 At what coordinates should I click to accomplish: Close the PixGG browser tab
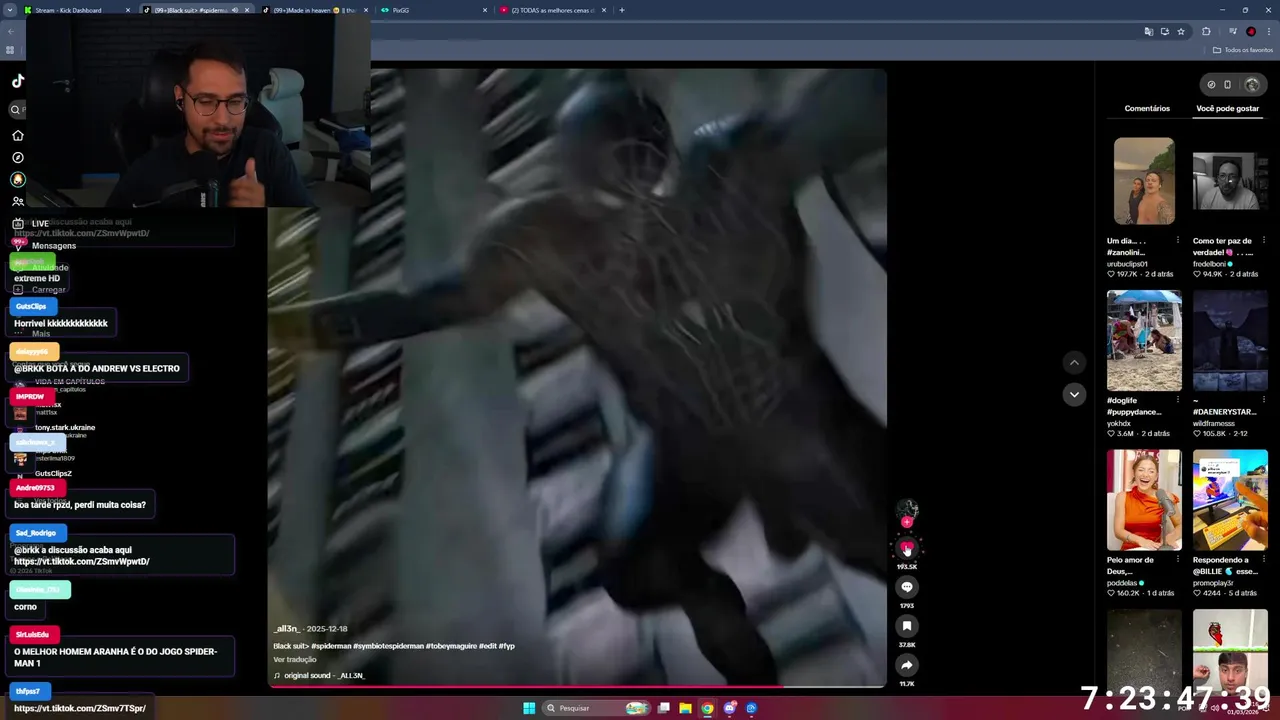(x=485, y=10)
